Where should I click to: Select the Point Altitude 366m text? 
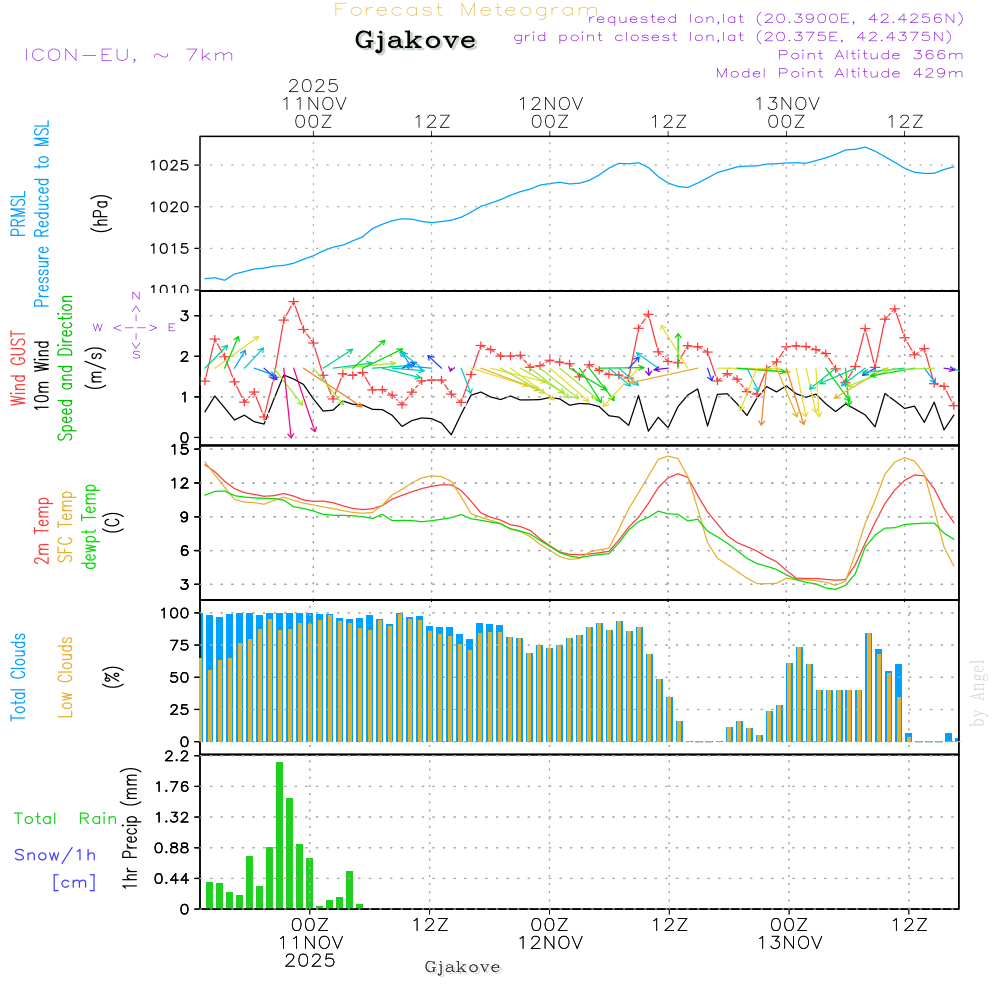coord(870,55)
